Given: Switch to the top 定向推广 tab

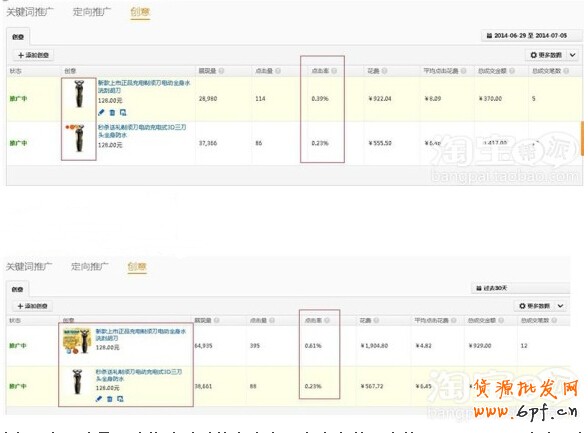Looking at the screenshot, I should tap(92, 12).
